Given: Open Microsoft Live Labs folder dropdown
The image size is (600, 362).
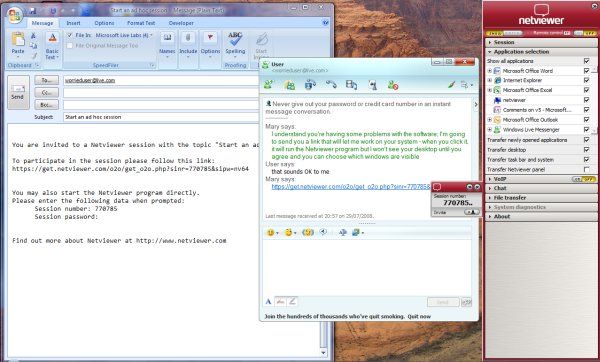Looking at the screenshot, I should 124,35.
